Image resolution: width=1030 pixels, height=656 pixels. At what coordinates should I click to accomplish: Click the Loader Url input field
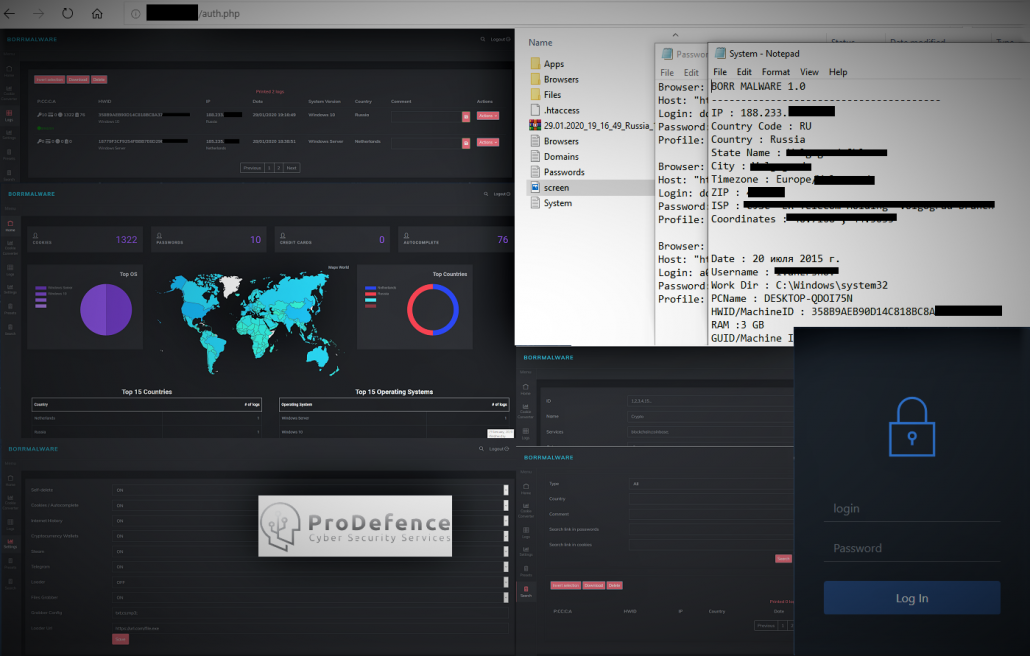coord(311,628)
